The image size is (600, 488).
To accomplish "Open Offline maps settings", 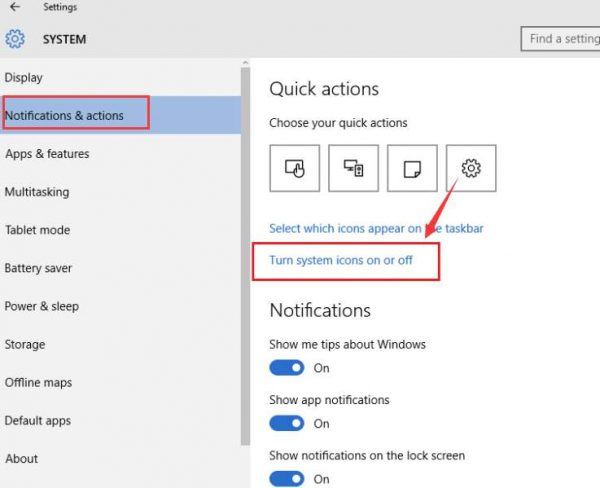I will (120, 382).
